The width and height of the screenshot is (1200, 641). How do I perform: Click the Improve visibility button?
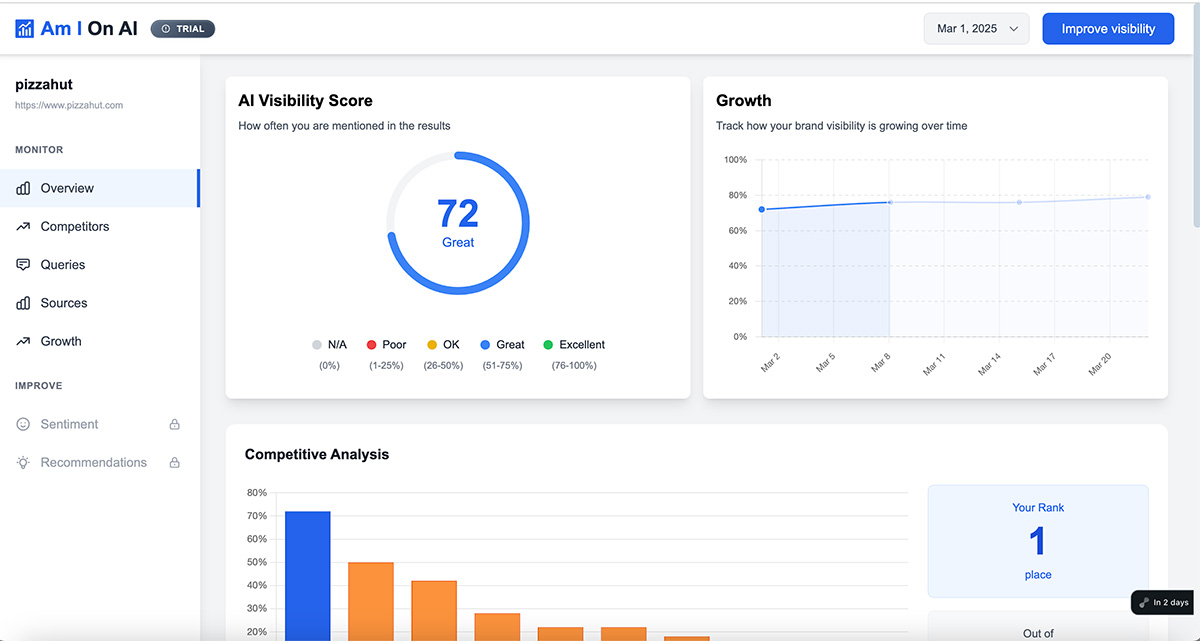[1108, 29]
